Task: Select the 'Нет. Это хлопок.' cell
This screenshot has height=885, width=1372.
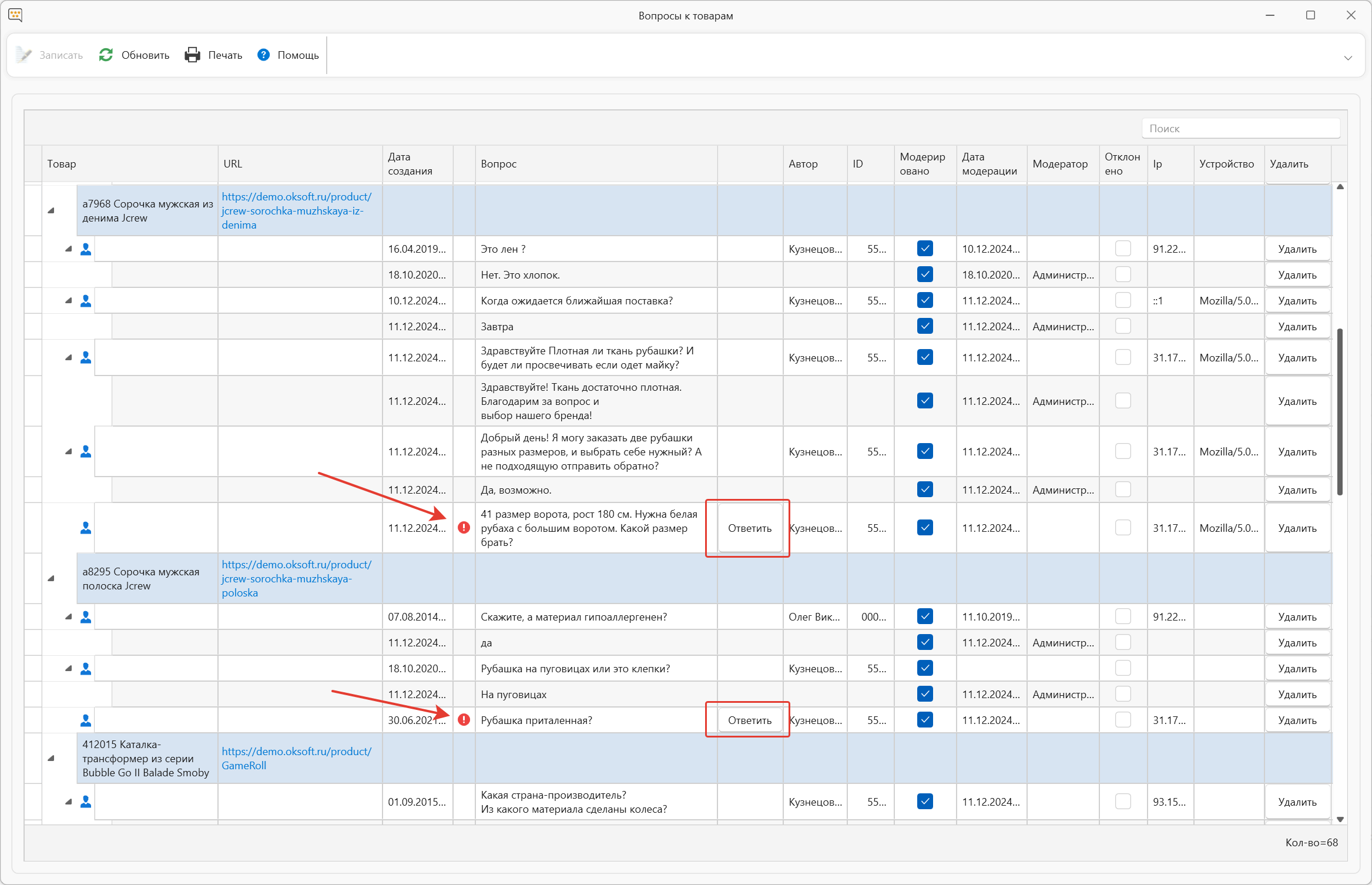Action: click(x=596, y=274)
